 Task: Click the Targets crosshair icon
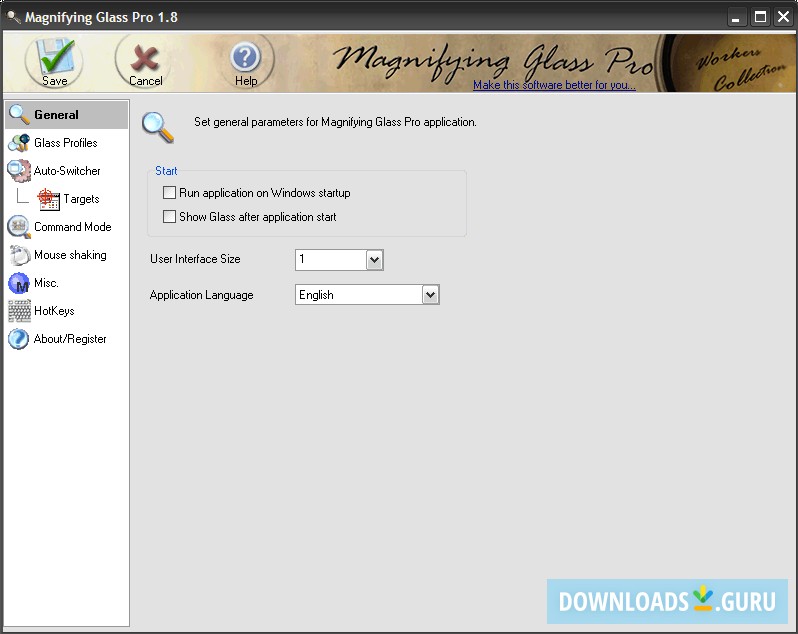(48, 199)
